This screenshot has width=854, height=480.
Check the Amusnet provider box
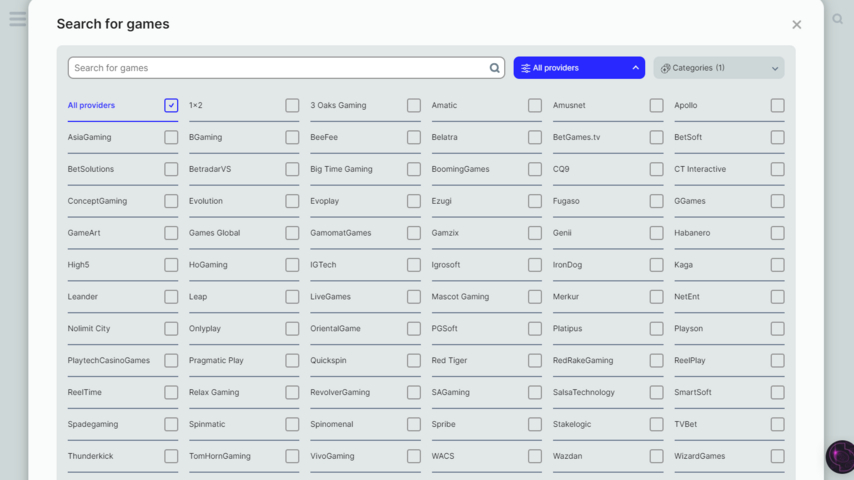[656, 105]
